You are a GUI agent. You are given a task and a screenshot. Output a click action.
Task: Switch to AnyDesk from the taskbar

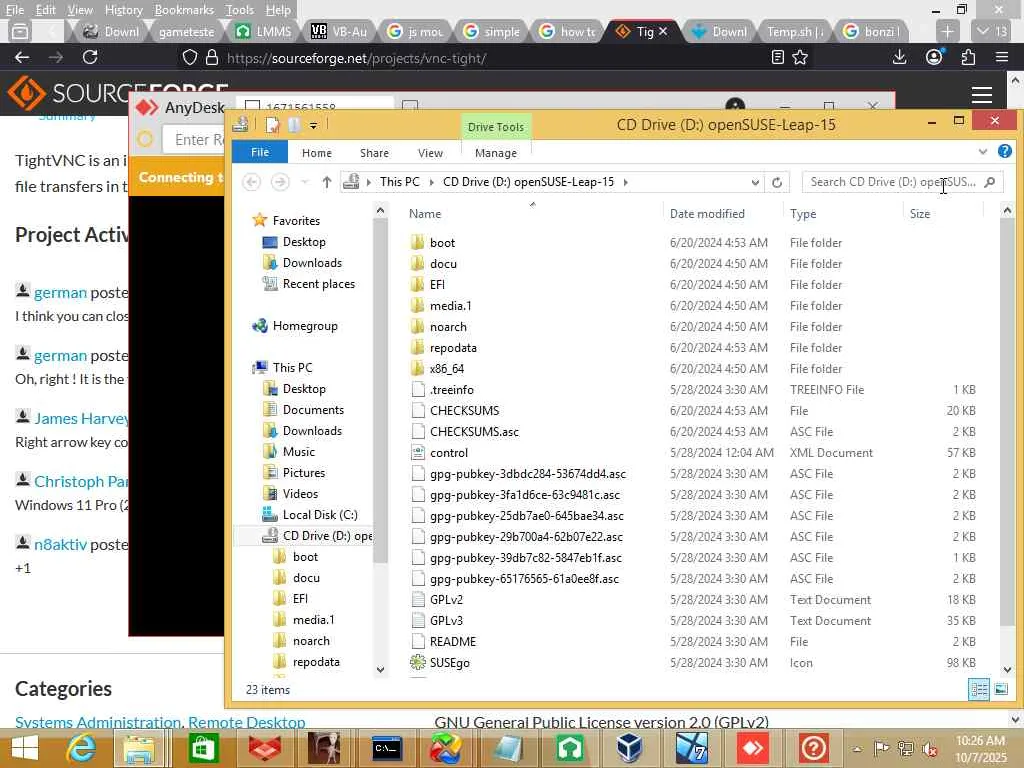pos(752,748)
